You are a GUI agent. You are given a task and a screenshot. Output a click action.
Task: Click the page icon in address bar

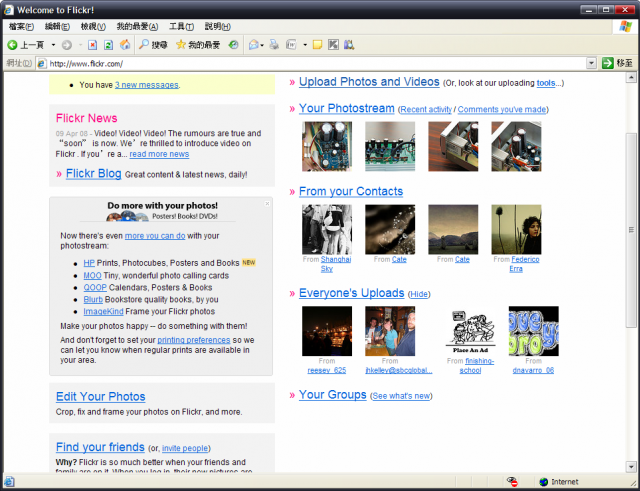[41, 63]
